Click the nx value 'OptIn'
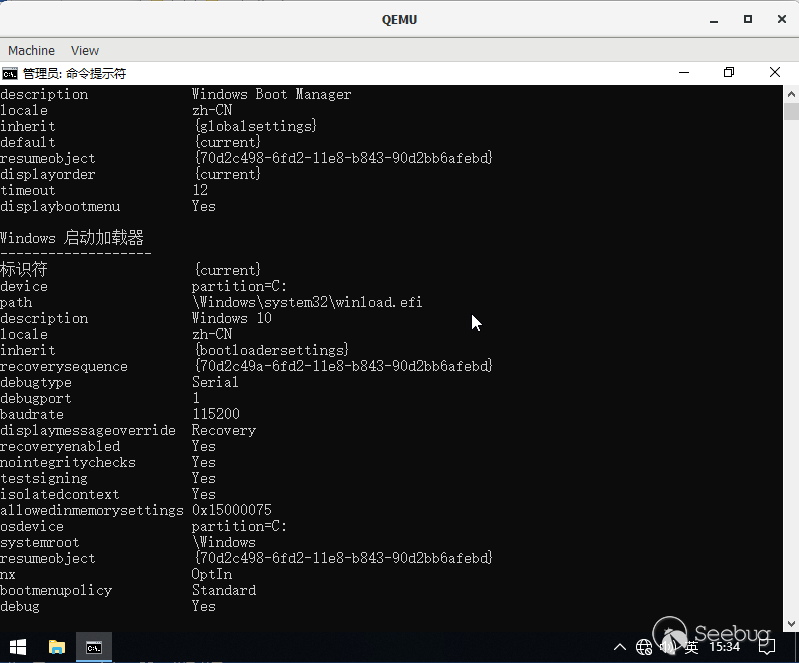 click(211, 574)
